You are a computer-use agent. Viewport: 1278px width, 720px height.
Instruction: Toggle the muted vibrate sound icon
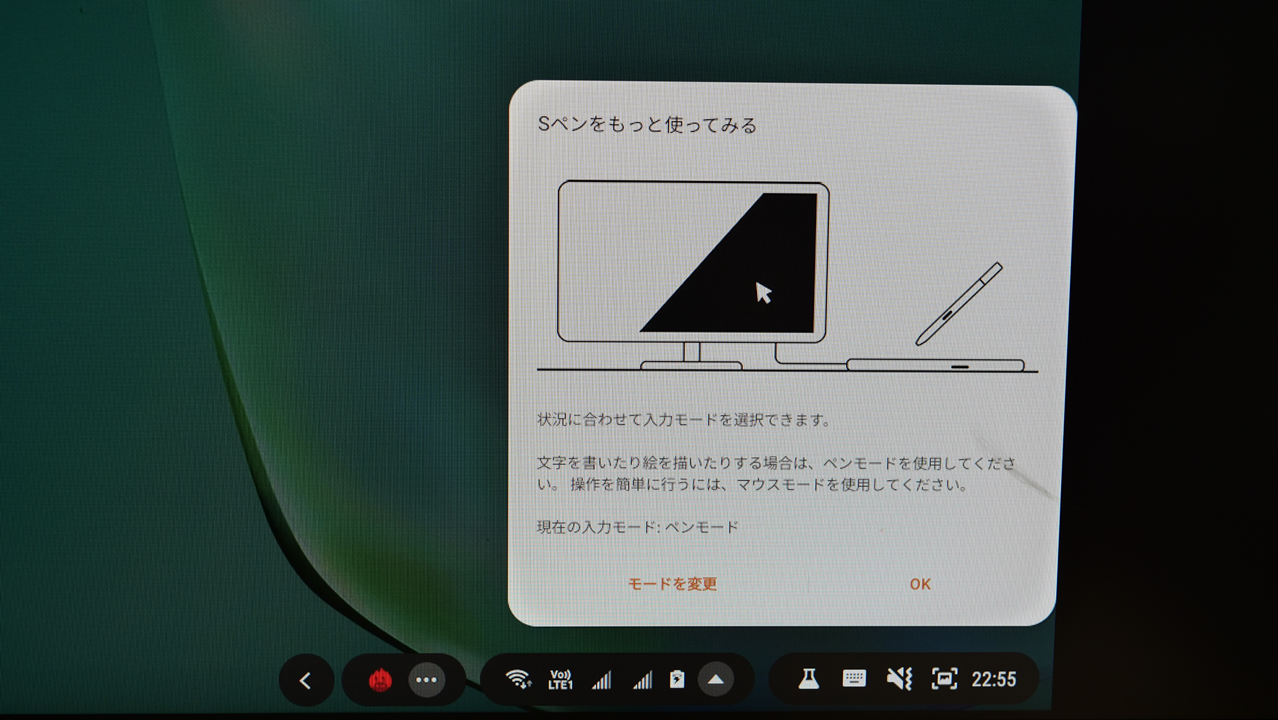coord(899,679)
